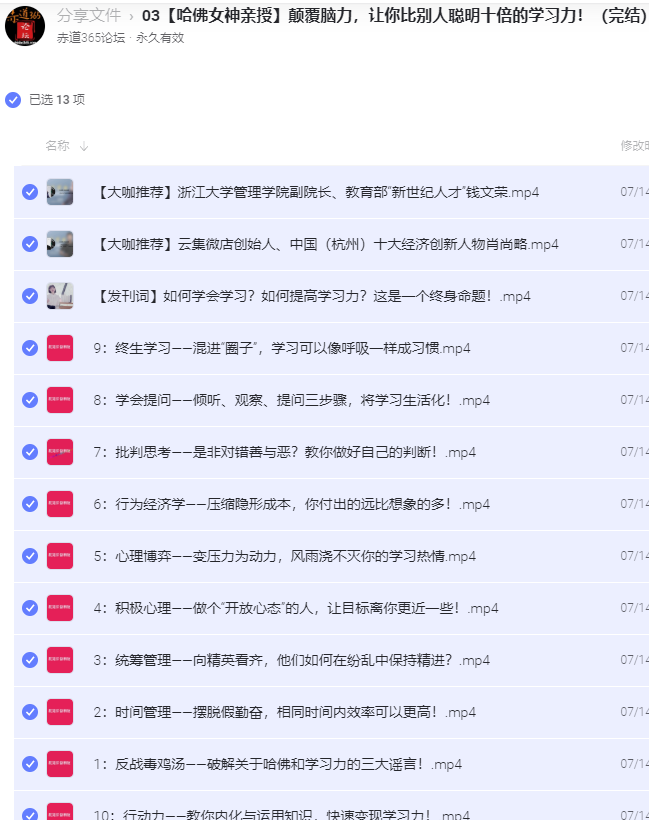The width and height of the screenshot is (649, 820).
Task: Open 9：终生学习——混进"圈子" video
Action: point(282,348)
